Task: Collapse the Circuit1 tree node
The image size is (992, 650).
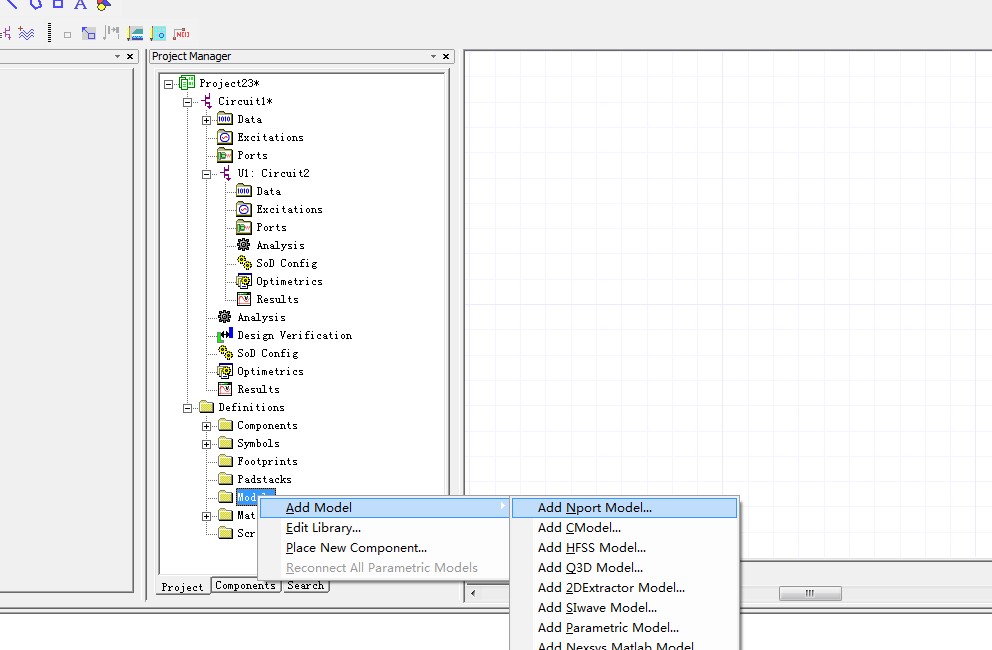Action: pyautogui.click(x=187, y=102)
